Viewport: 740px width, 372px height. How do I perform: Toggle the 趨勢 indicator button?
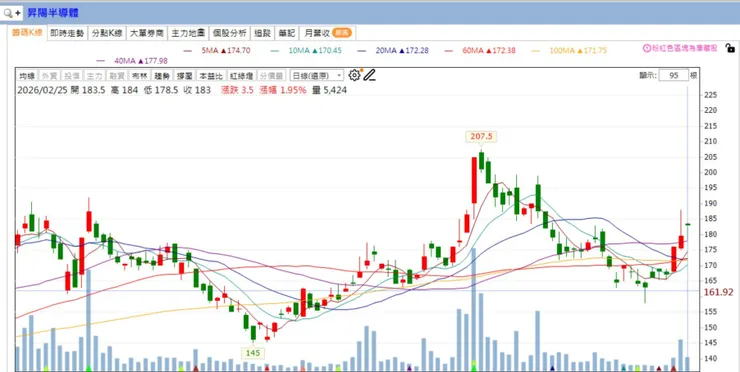162,76
